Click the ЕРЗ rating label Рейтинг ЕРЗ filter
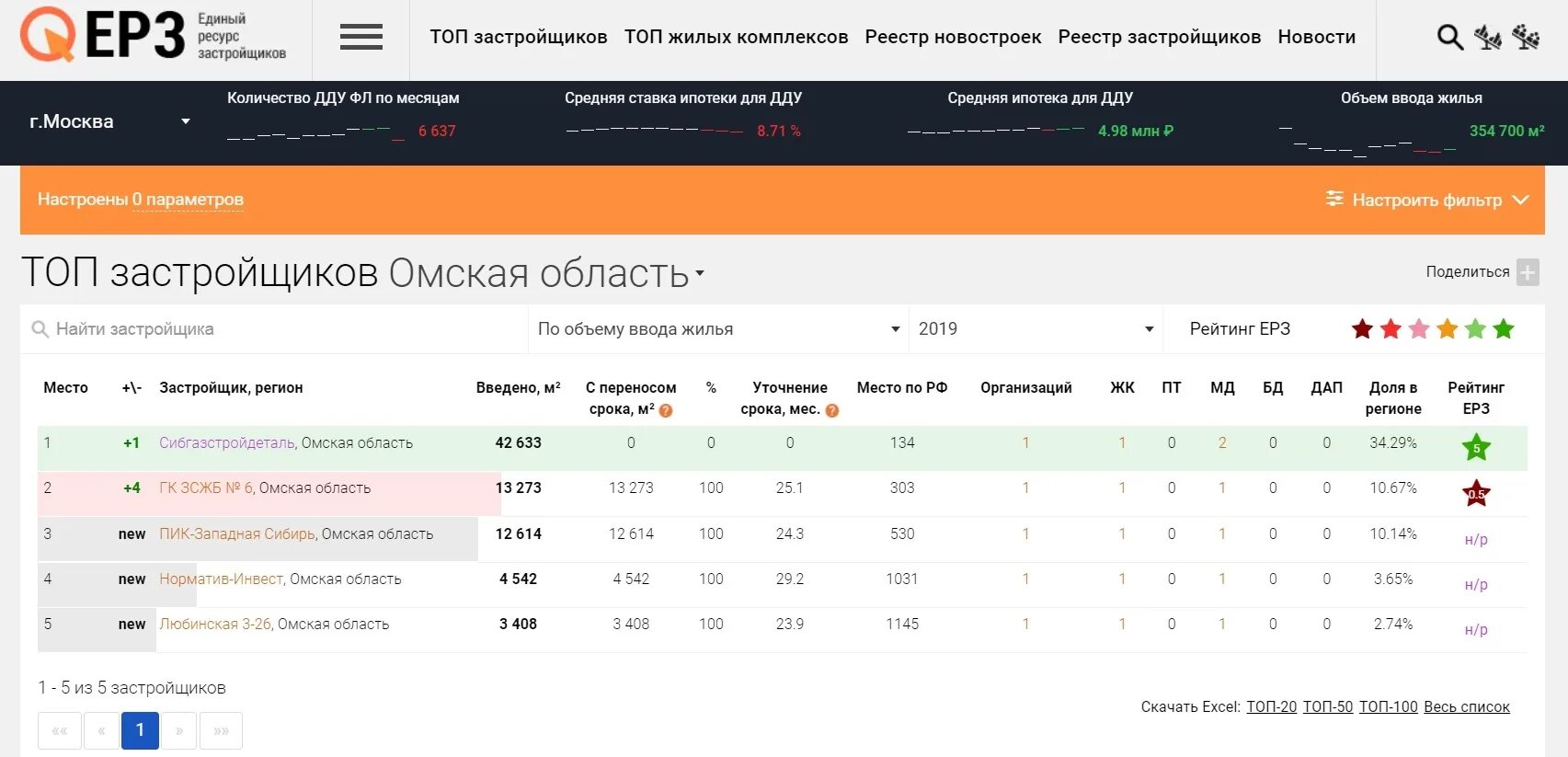The width and height of the screenshot is (1568, 757). pos(1240,329)
